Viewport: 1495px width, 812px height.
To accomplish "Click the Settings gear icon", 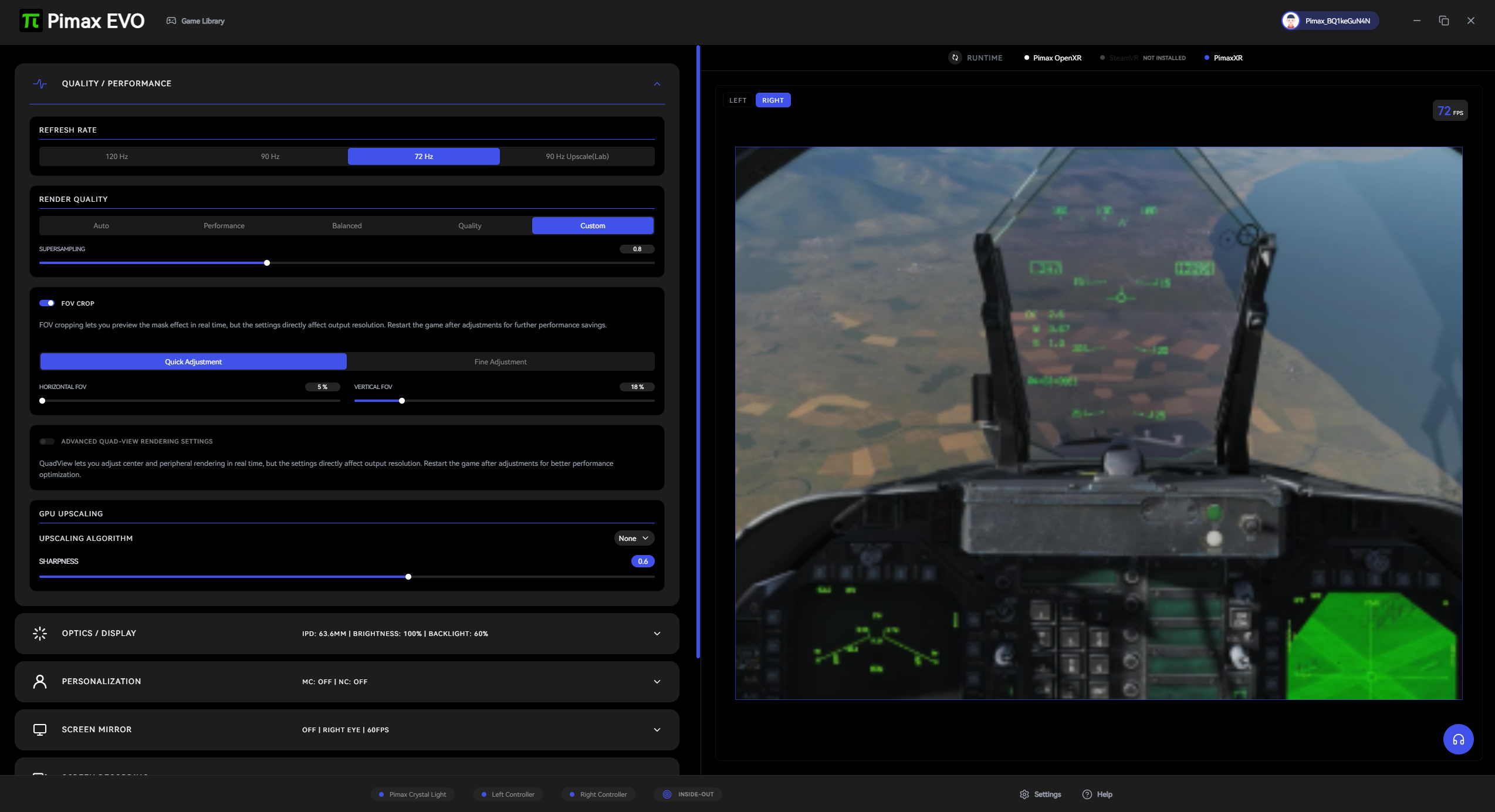I will [x=1024, y=794].
